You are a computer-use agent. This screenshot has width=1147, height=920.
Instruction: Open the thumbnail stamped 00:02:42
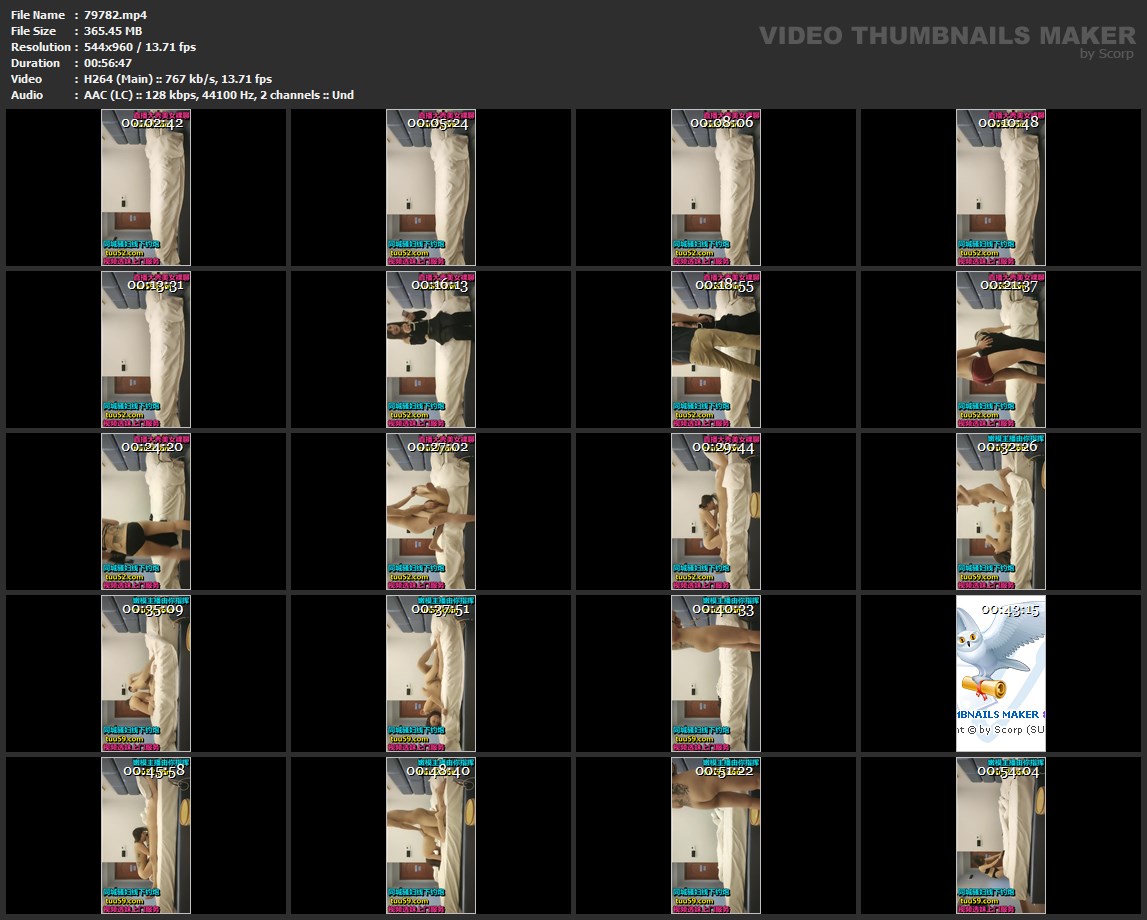point(145,187)
